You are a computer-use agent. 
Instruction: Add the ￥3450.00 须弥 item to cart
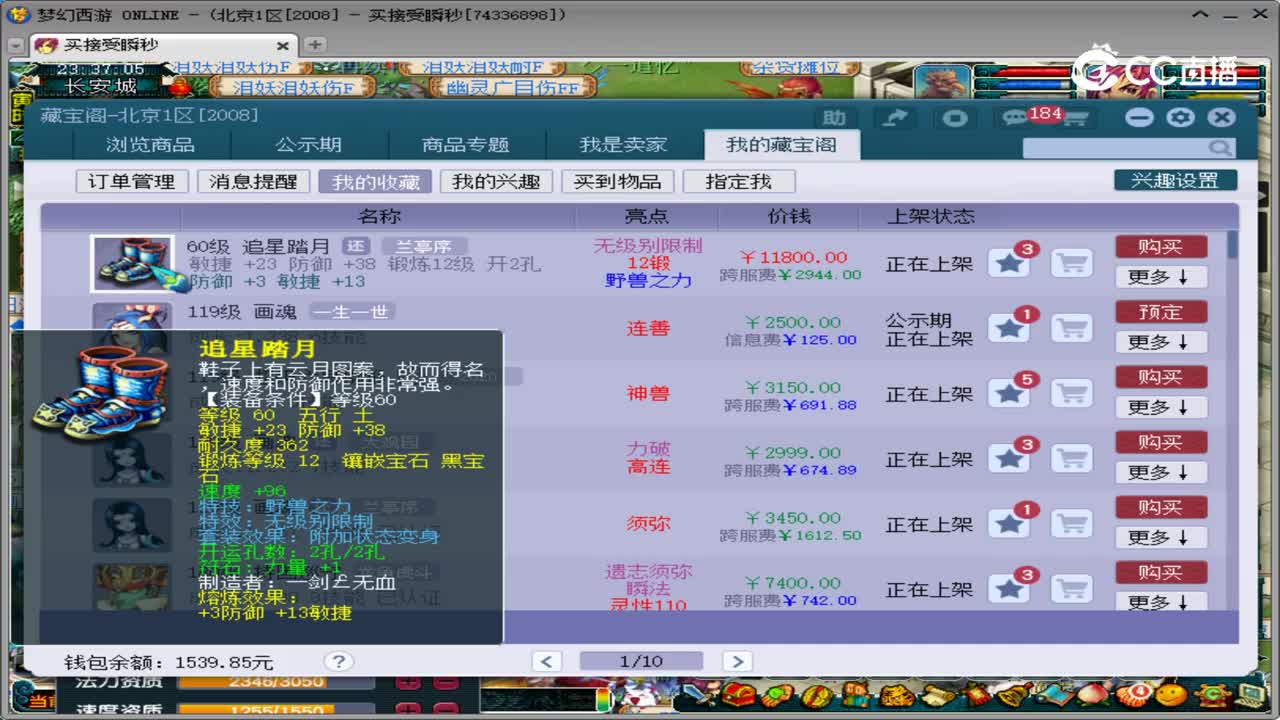1072,523
